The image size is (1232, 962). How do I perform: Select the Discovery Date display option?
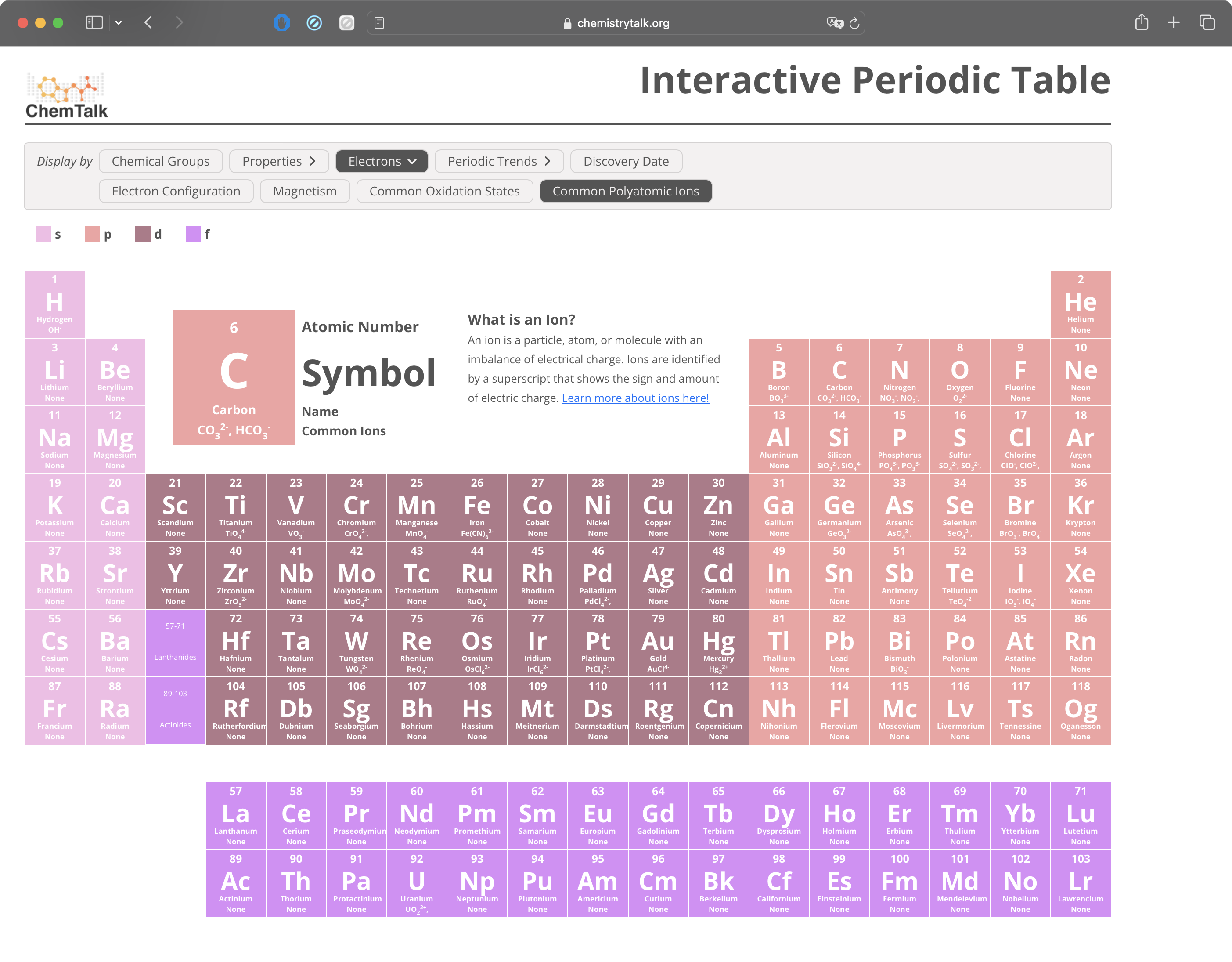[x=626, y=161]
